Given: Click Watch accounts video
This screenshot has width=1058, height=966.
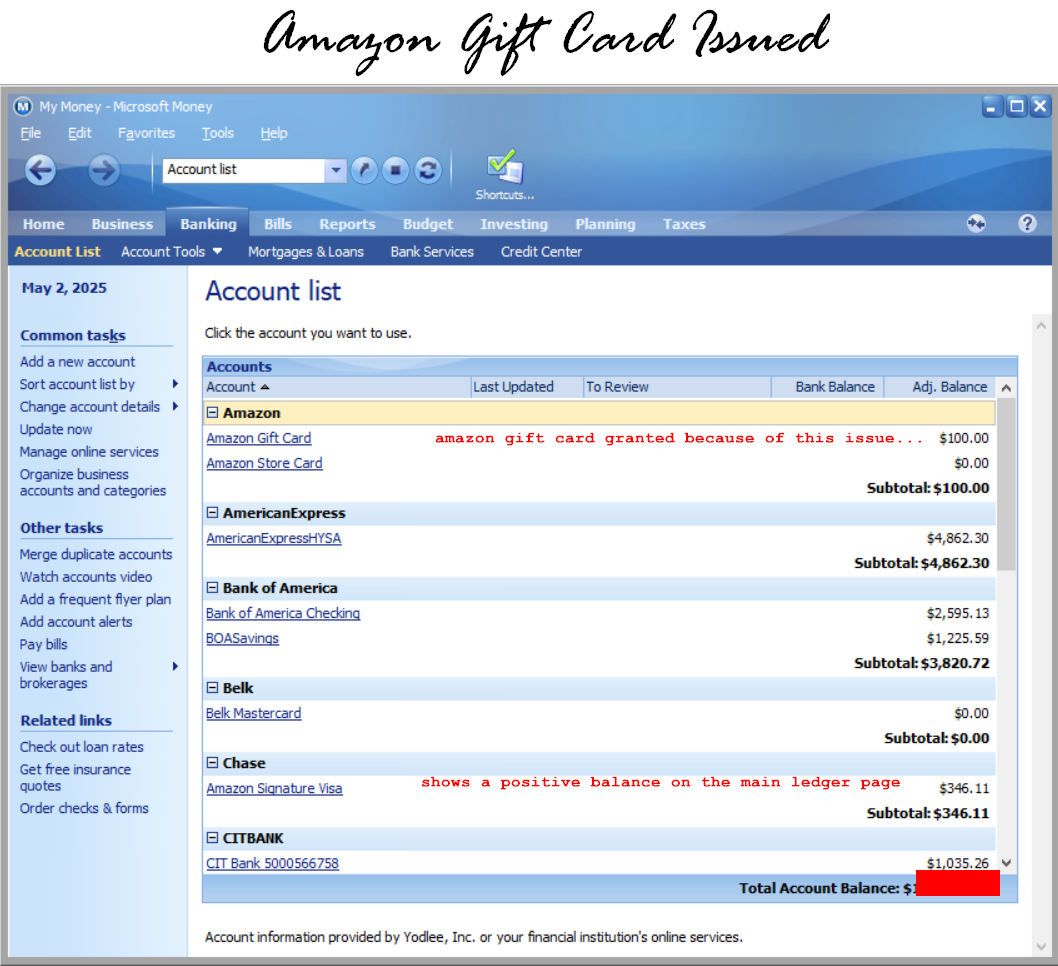Looking at the screenshot, I should tap(86, 577).
